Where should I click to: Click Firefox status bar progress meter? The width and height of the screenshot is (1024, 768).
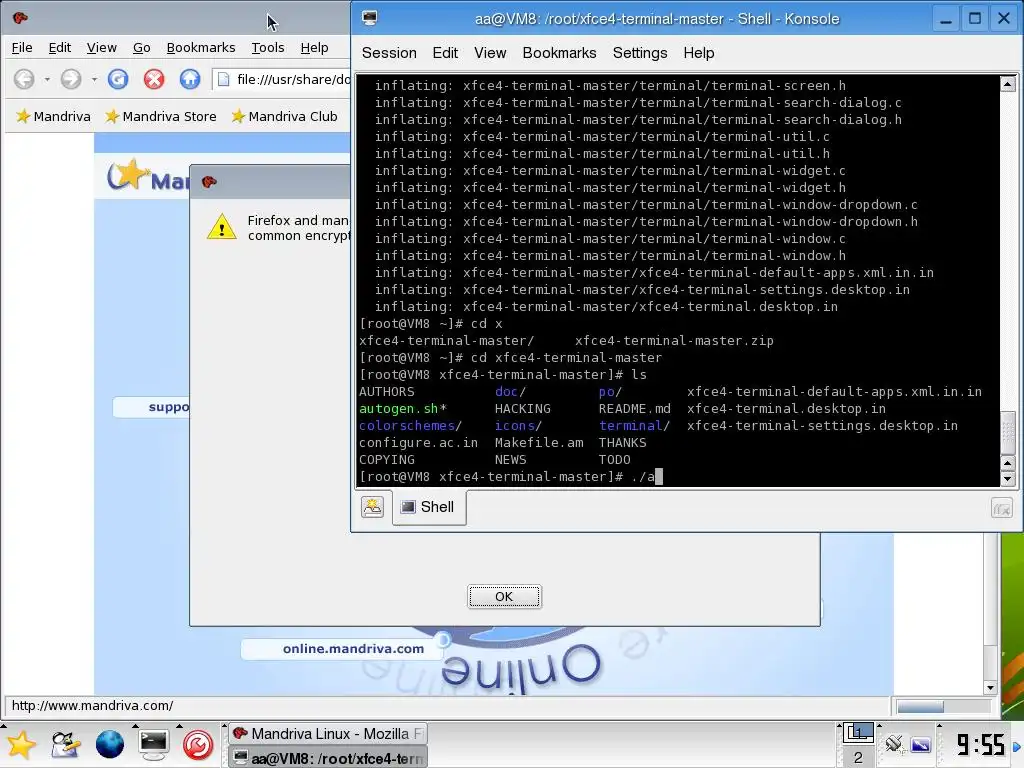pyautogui.click(x=943, y=707)
